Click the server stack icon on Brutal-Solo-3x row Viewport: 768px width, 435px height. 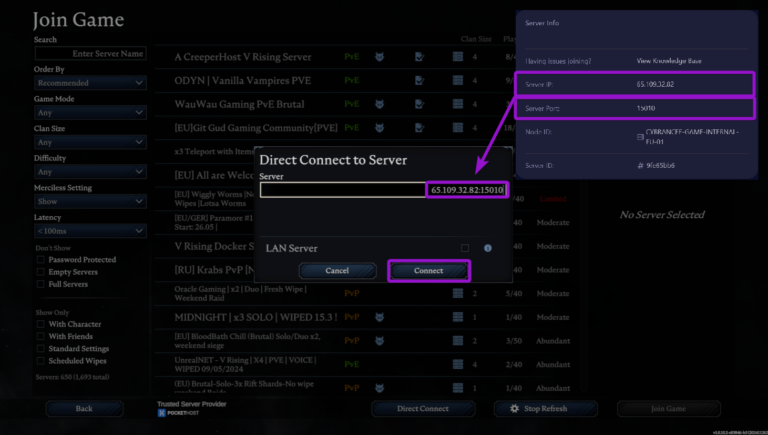click(458, 388)
